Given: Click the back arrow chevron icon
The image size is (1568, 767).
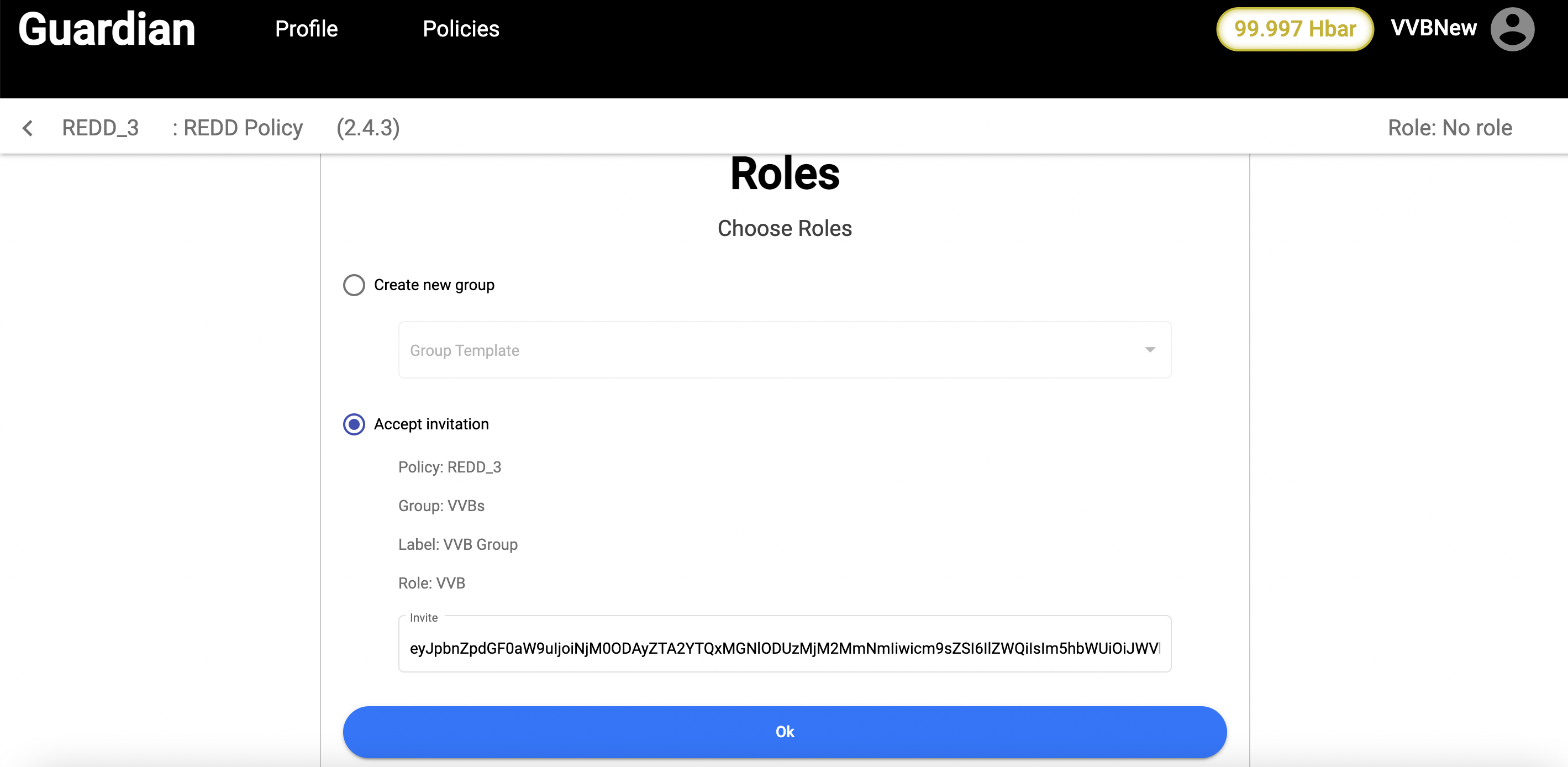Looking at the screenshot, I should pos(28,128).
